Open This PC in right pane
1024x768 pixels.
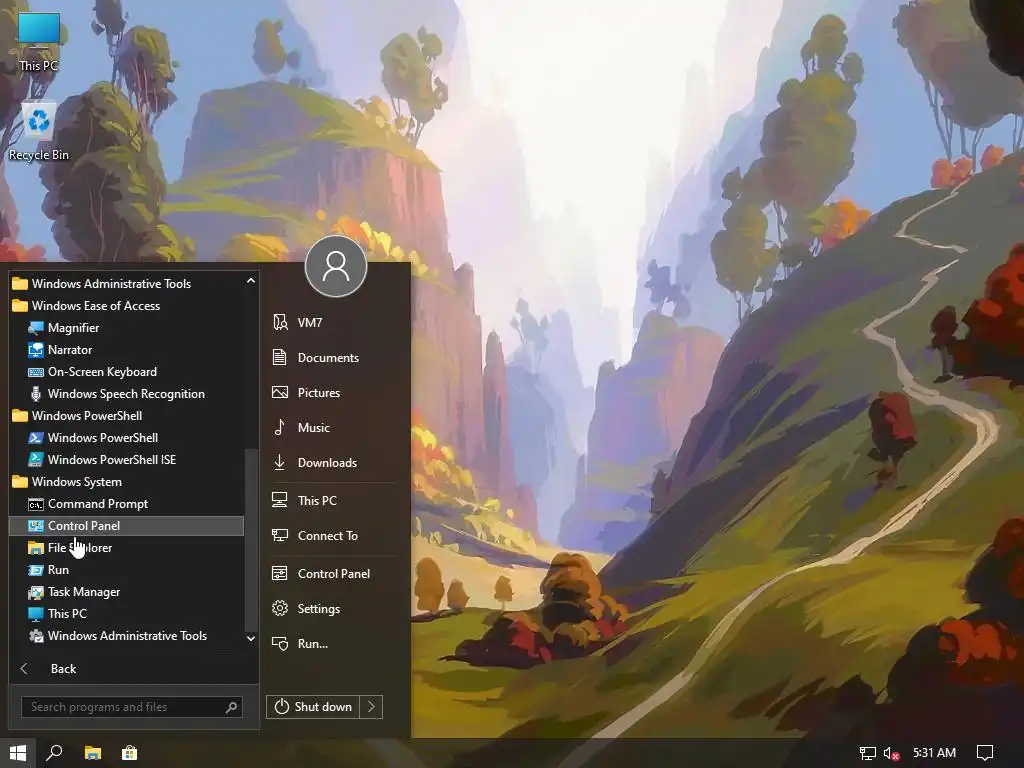(x=334, y=500)
